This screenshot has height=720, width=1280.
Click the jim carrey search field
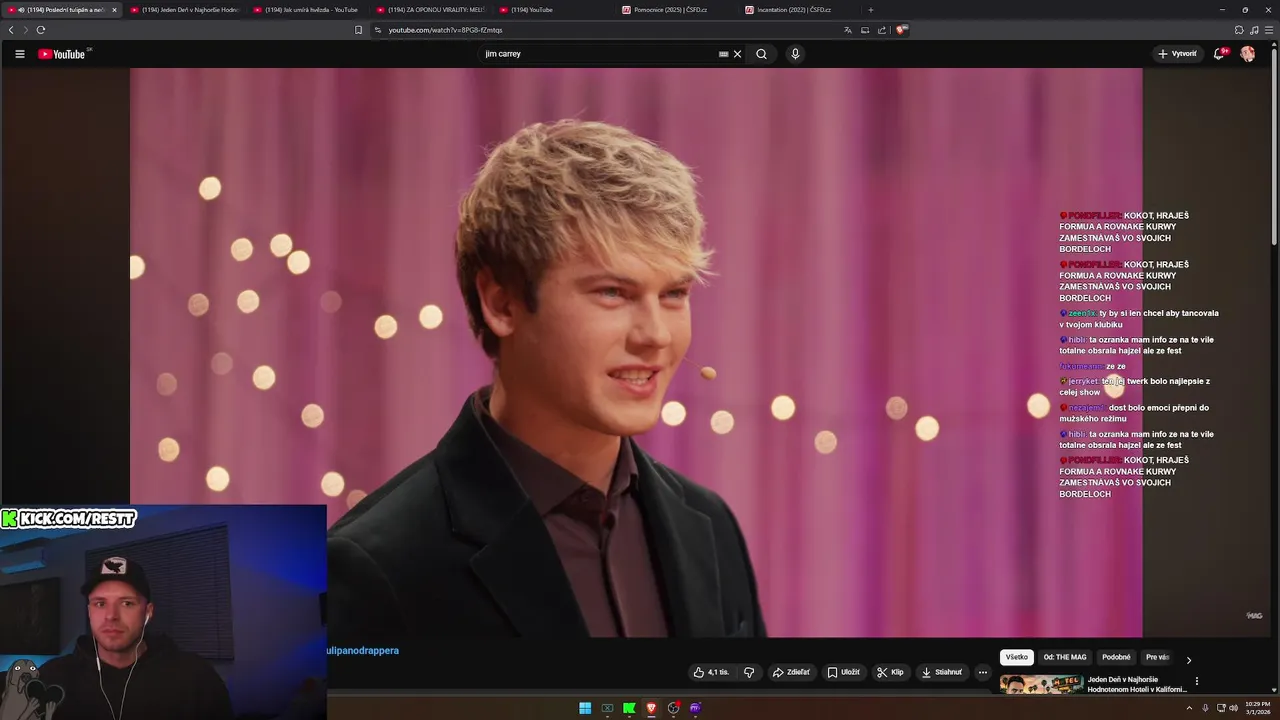[600, 54]
